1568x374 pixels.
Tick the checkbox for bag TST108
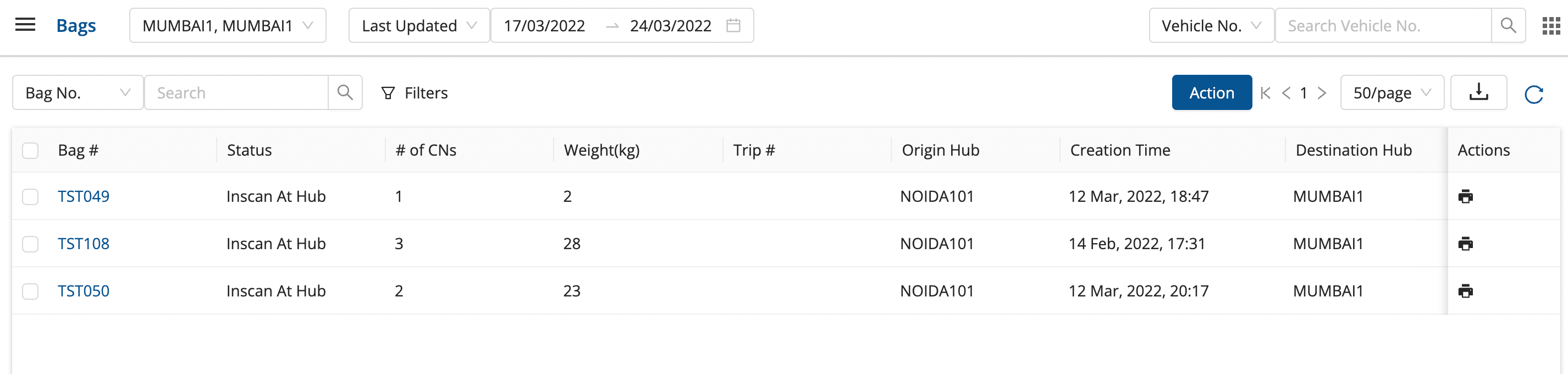click(x=30, y=244)
